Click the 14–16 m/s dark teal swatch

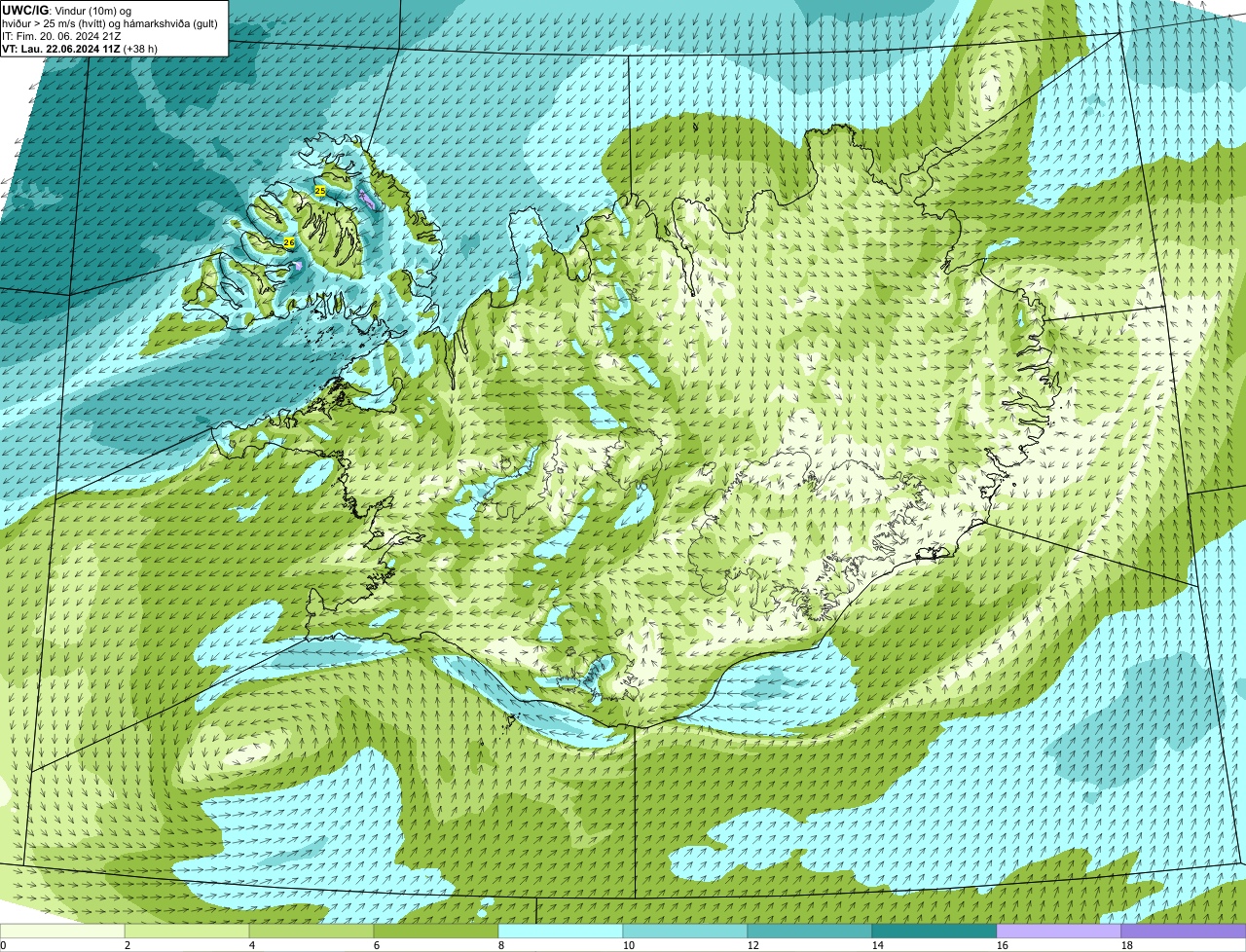click(934, 931)
